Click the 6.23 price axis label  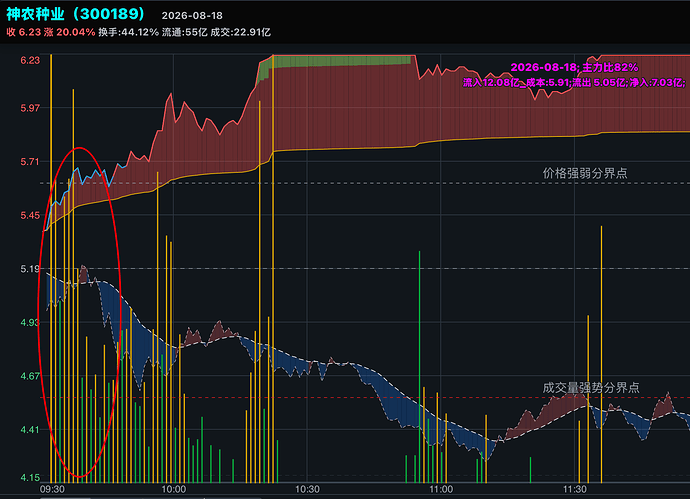[30, 60]
